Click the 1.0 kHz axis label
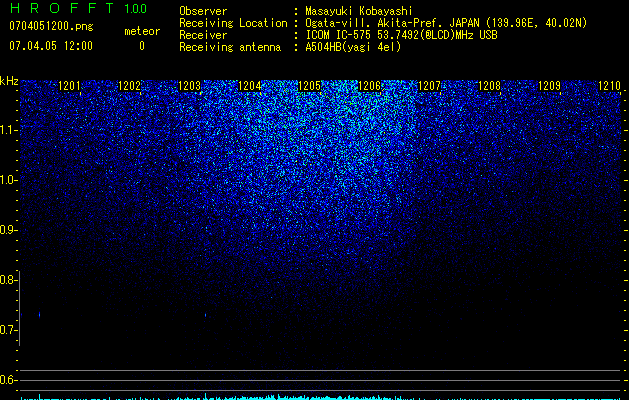The width and height of the screenshot is (629, 400). (x=8, y=180)
